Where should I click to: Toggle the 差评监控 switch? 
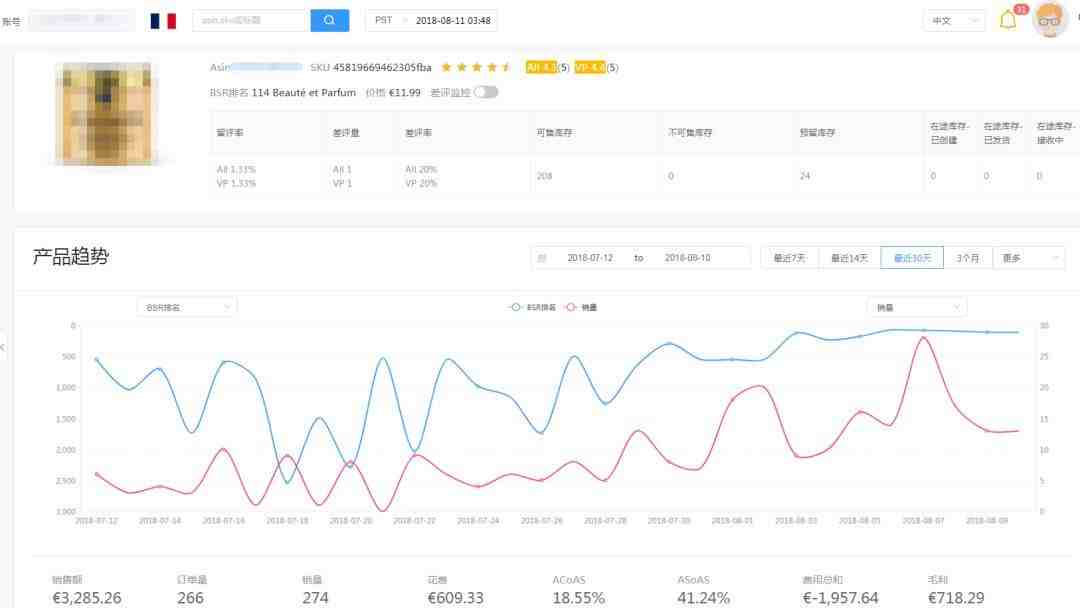pos(486,92)
